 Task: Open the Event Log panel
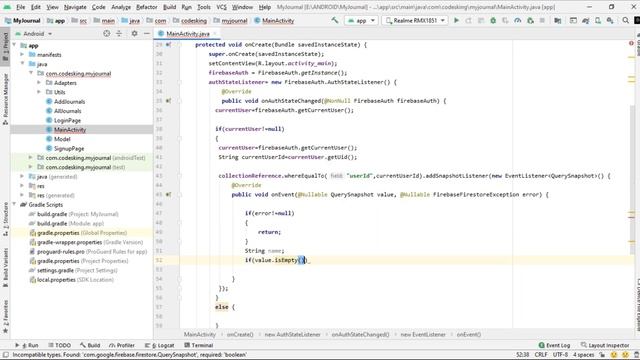554,345
